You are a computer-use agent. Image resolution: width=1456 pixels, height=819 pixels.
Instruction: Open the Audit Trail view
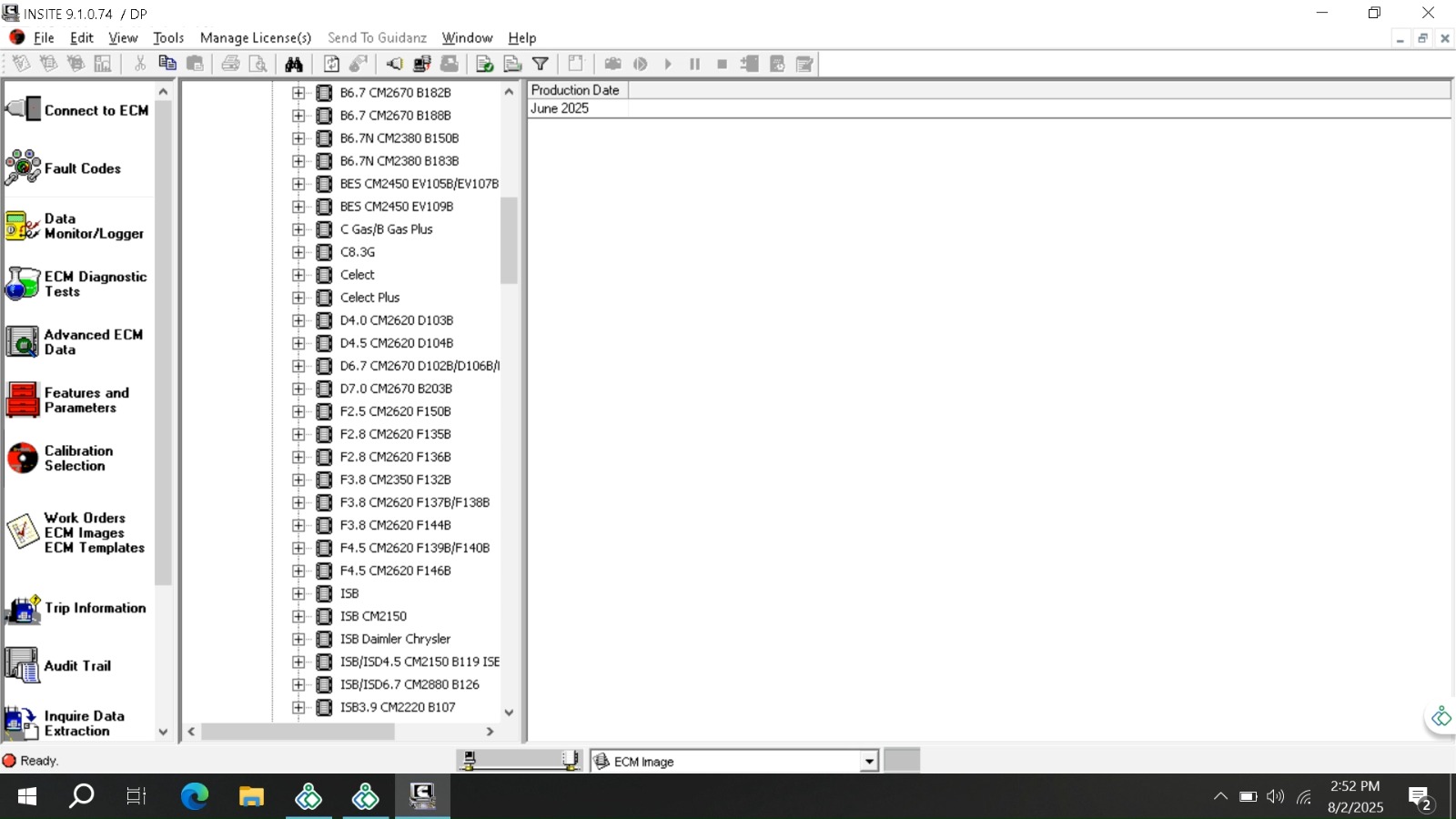pos(24,665)
